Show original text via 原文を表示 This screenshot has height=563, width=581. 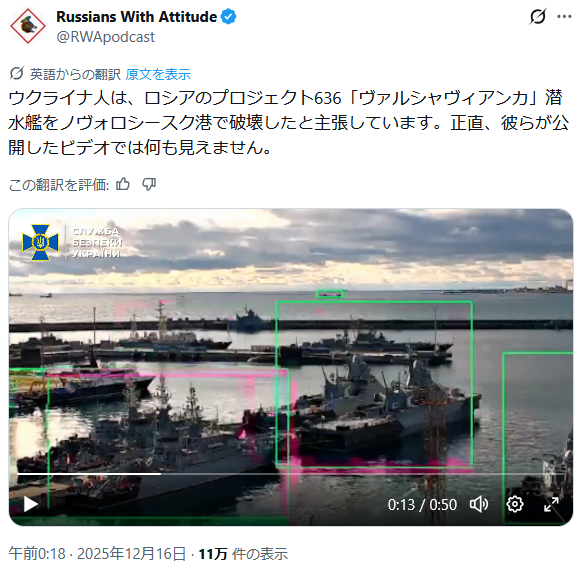(158, 74)
